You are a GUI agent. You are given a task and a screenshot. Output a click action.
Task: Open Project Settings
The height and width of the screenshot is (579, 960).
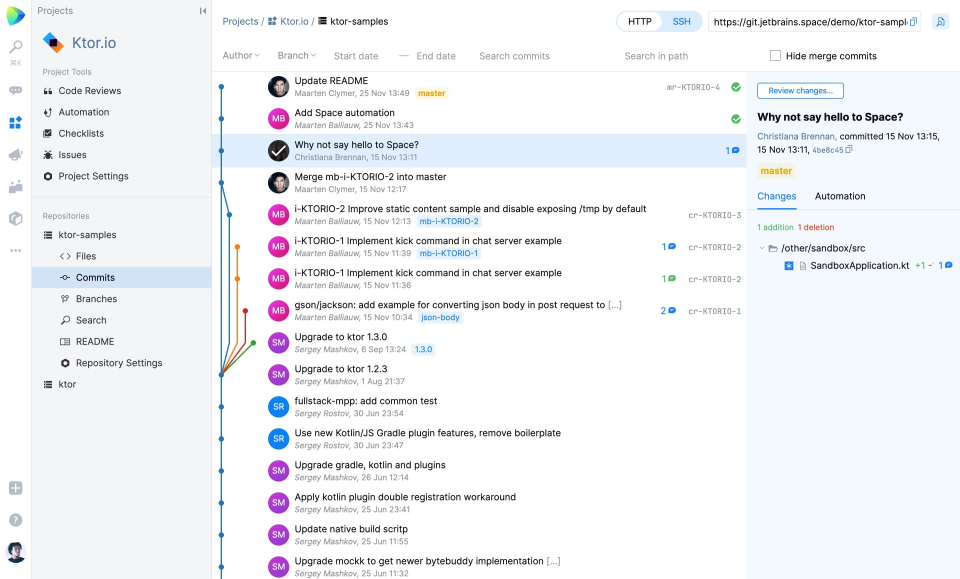tap(93, 176)
